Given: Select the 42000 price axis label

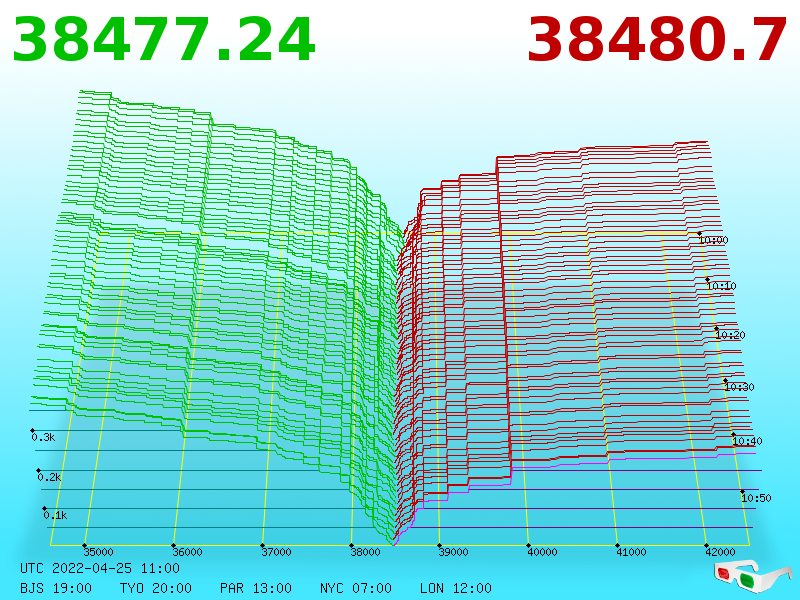Looking at the screenshot, I should [x=720, y=552].
